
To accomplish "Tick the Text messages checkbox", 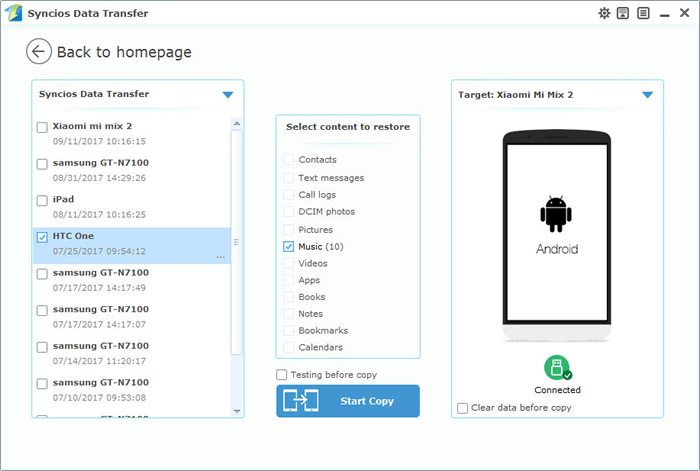I will (x=288, y=178).
